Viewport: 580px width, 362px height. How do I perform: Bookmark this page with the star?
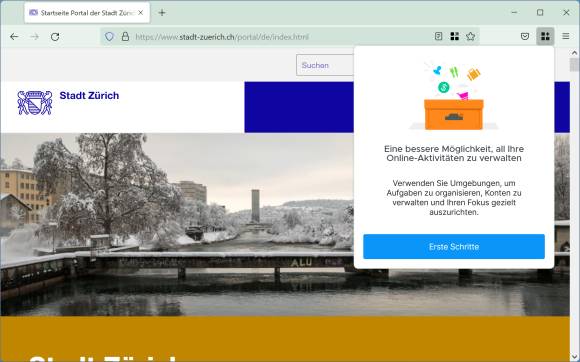click(x=471, y=36)
